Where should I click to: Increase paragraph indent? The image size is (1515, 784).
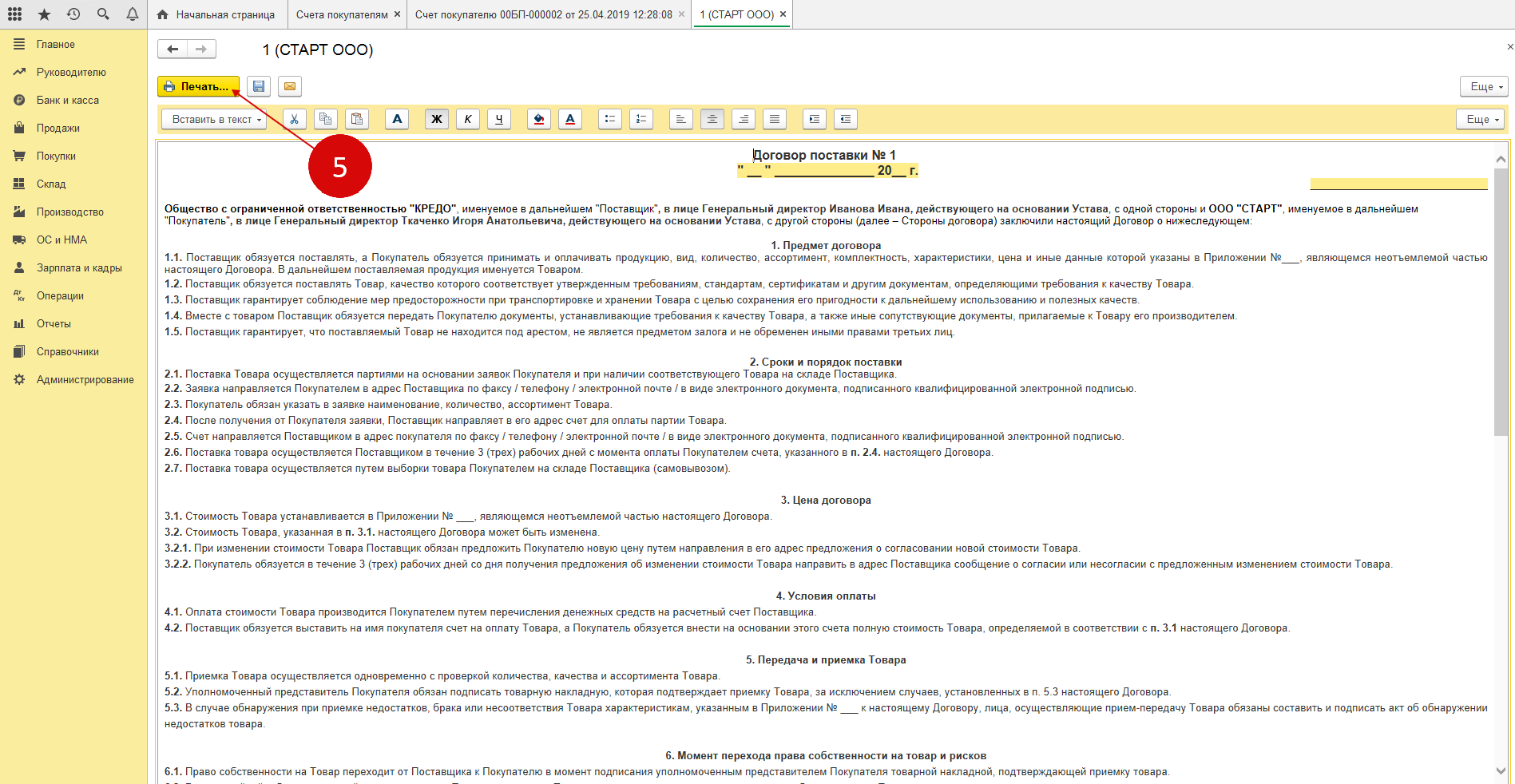point(815,119)
